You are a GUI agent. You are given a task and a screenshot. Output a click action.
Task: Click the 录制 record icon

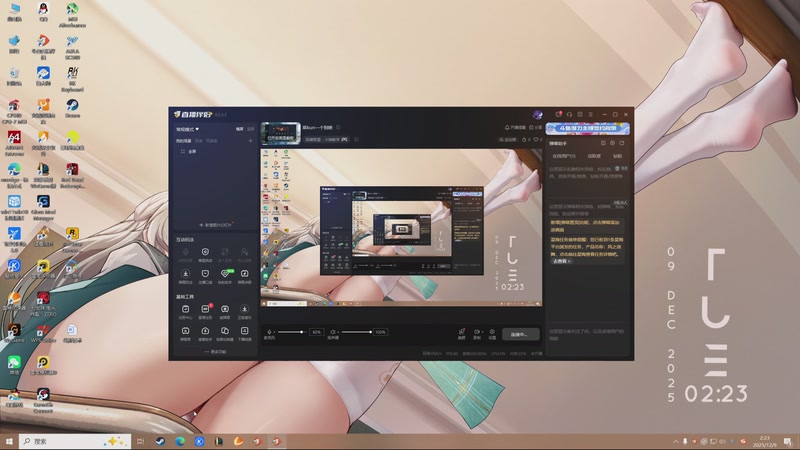(477, 334)
